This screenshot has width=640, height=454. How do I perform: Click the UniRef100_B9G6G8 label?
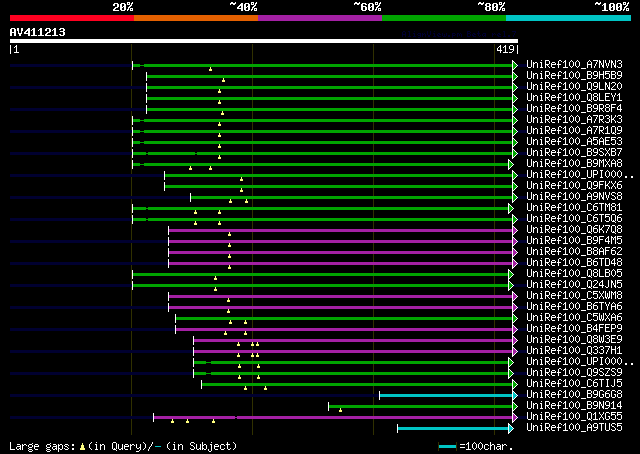point(574,395)
